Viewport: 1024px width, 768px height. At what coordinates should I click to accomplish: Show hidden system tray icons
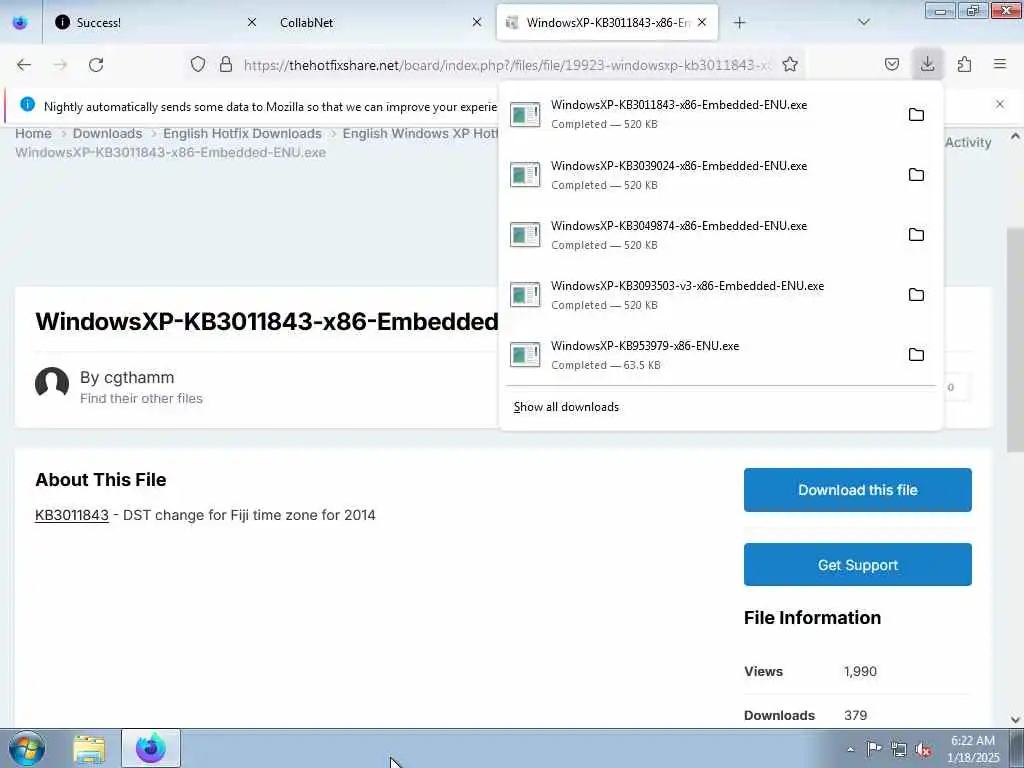point(850,749)
